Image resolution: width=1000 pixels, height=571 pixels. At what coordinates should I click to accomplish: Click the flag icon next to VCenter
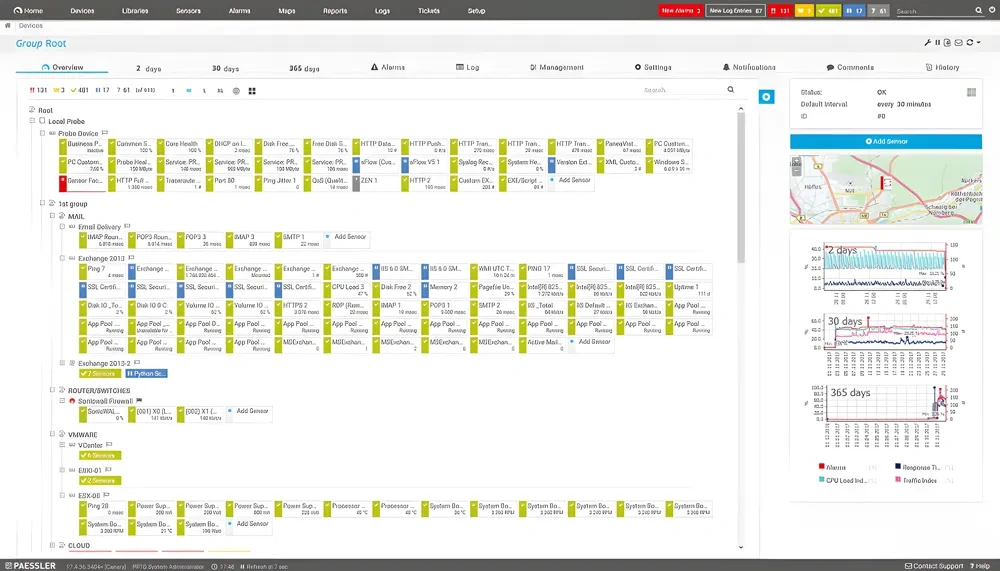(x=109, y=445)
